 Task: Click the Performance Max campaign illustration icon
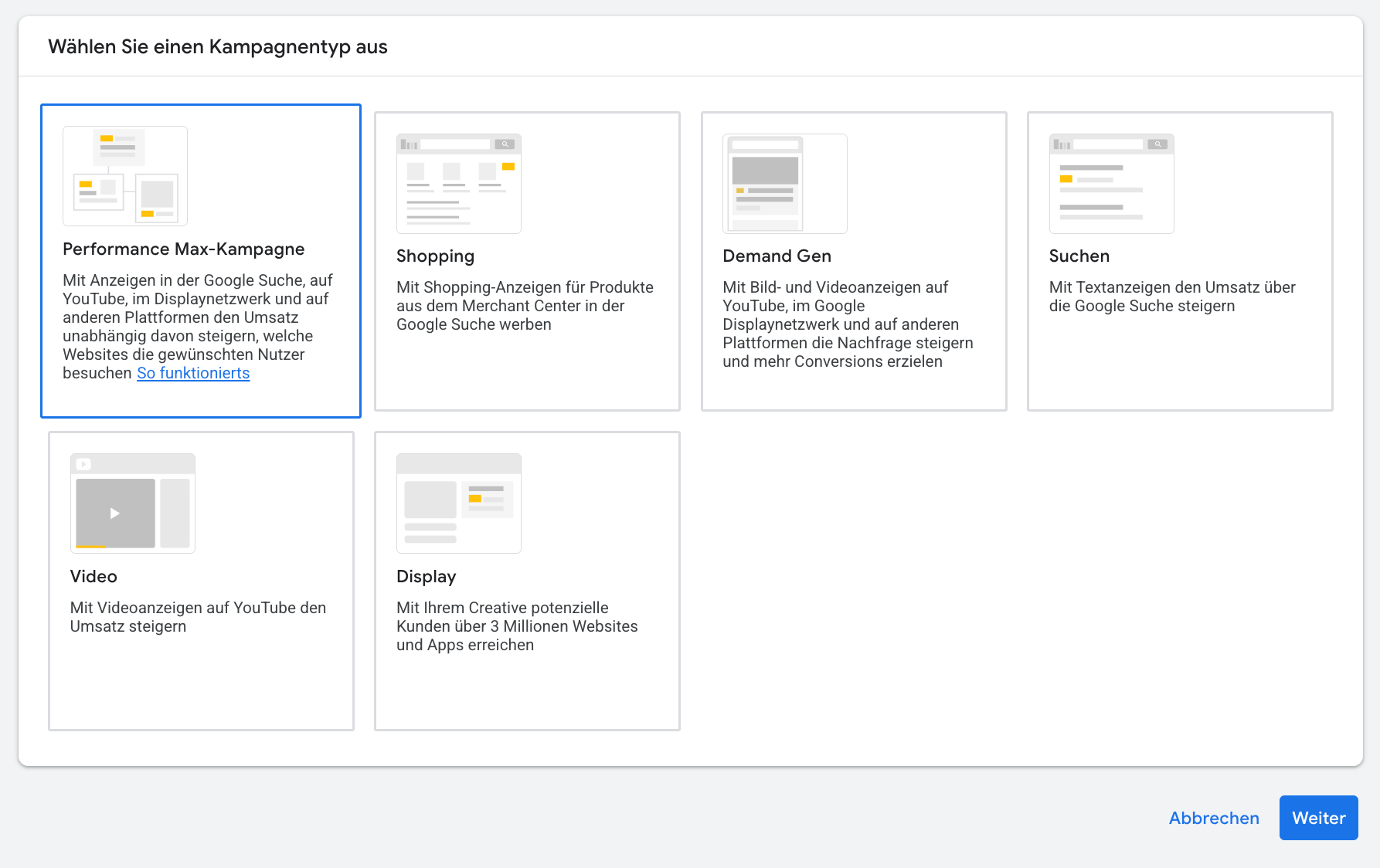pyautogui.click(x=125, y=176)
